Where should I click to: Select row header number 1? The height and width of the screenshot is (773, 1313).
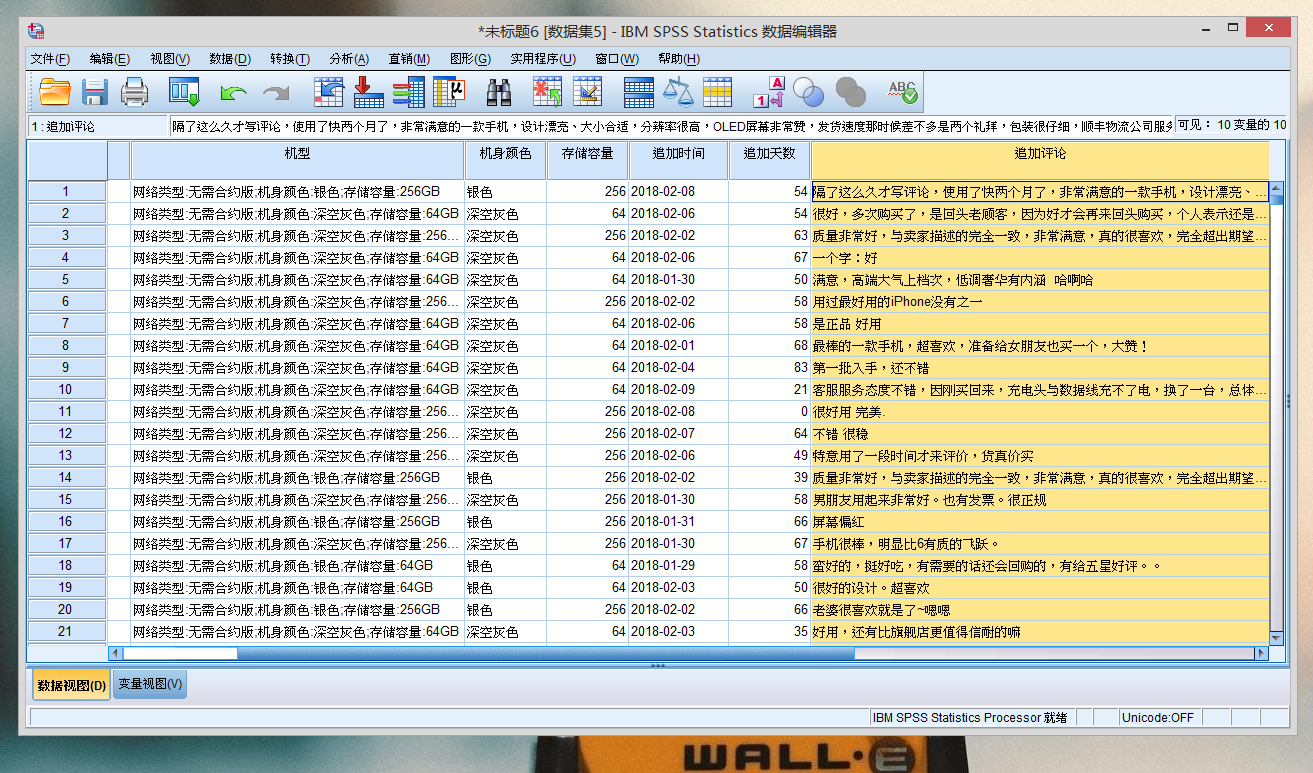66,191
